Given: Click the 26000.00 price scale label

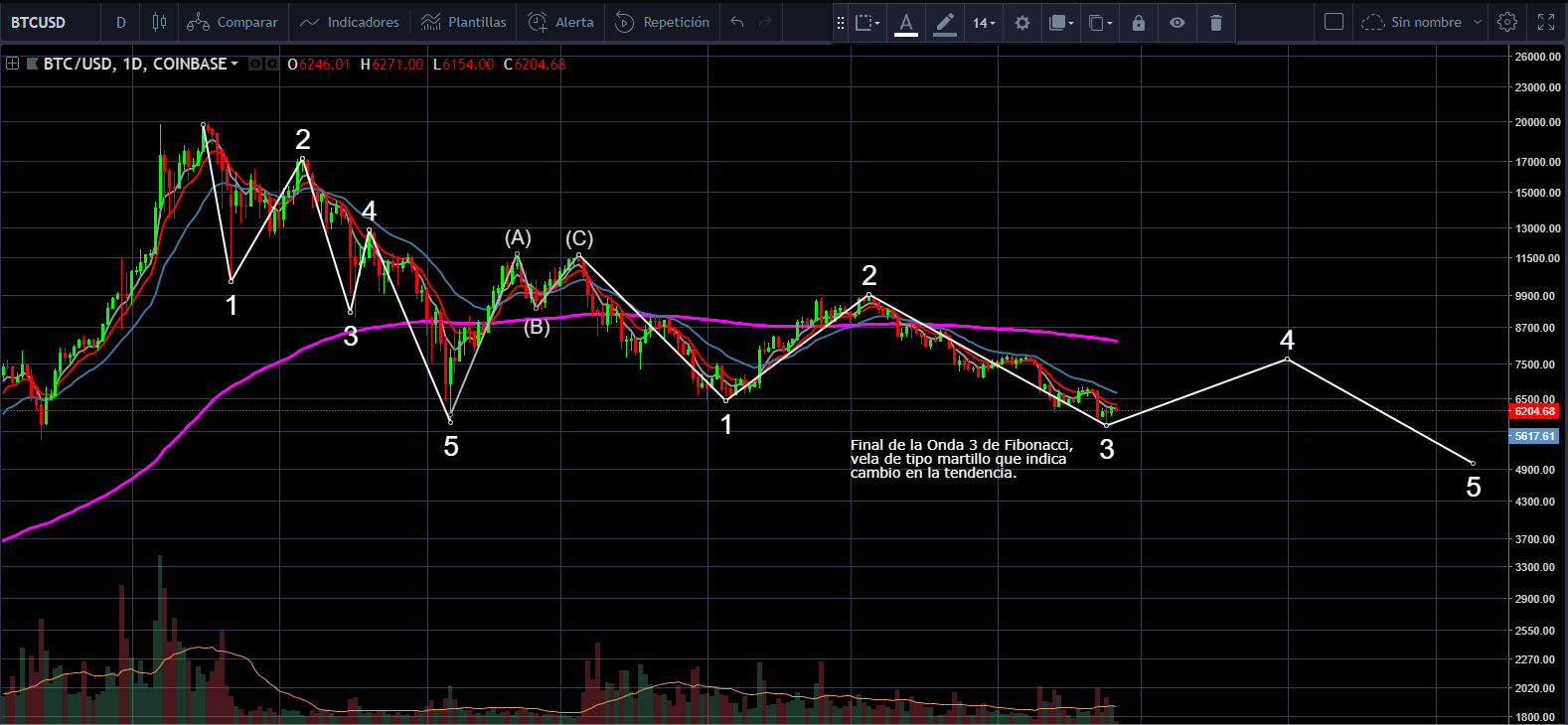Looking at the screenshot, I should (x=1537, y=57).
